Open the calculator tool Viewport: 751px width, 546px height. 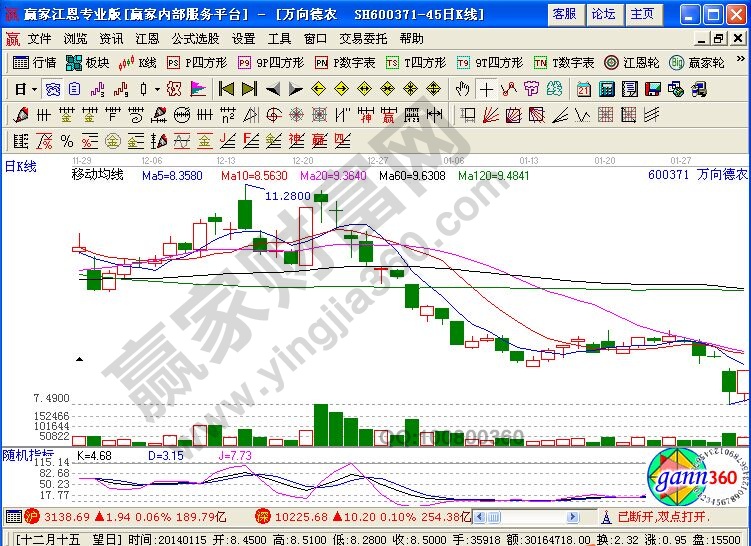[606, 88]
